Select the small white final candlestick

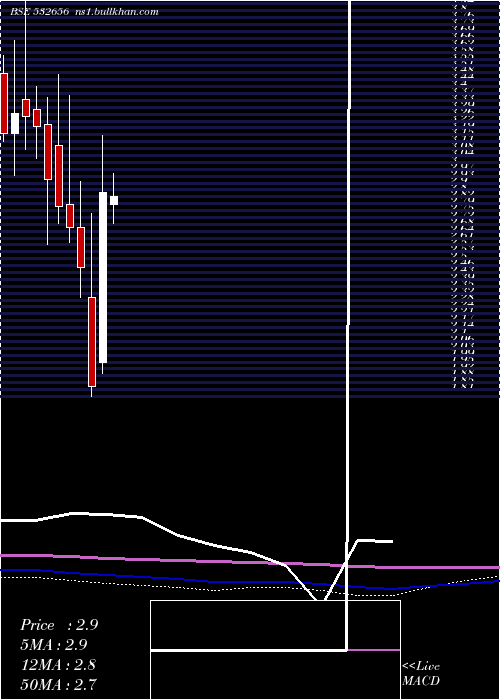[114, 200]
